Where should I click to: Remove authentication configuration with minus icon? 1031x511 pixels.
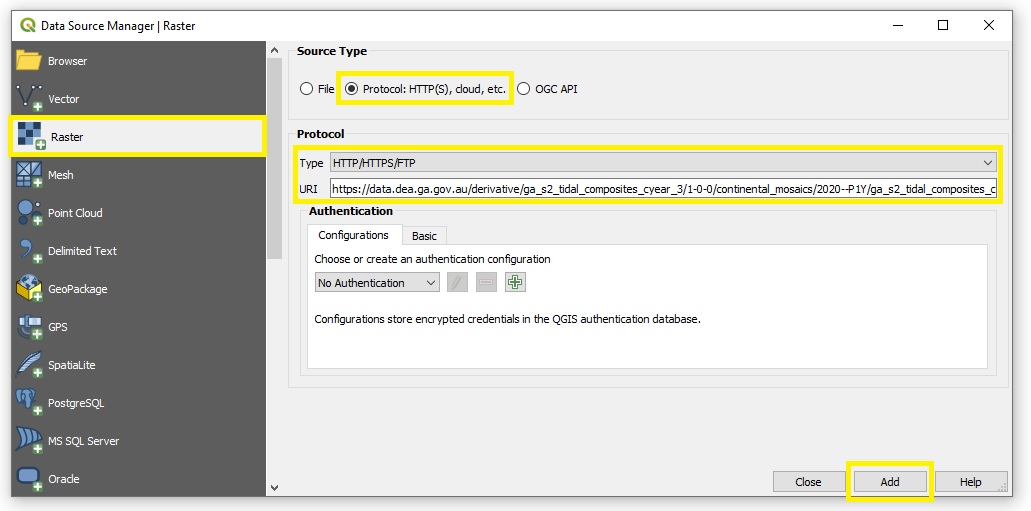[x=486, y=283]
